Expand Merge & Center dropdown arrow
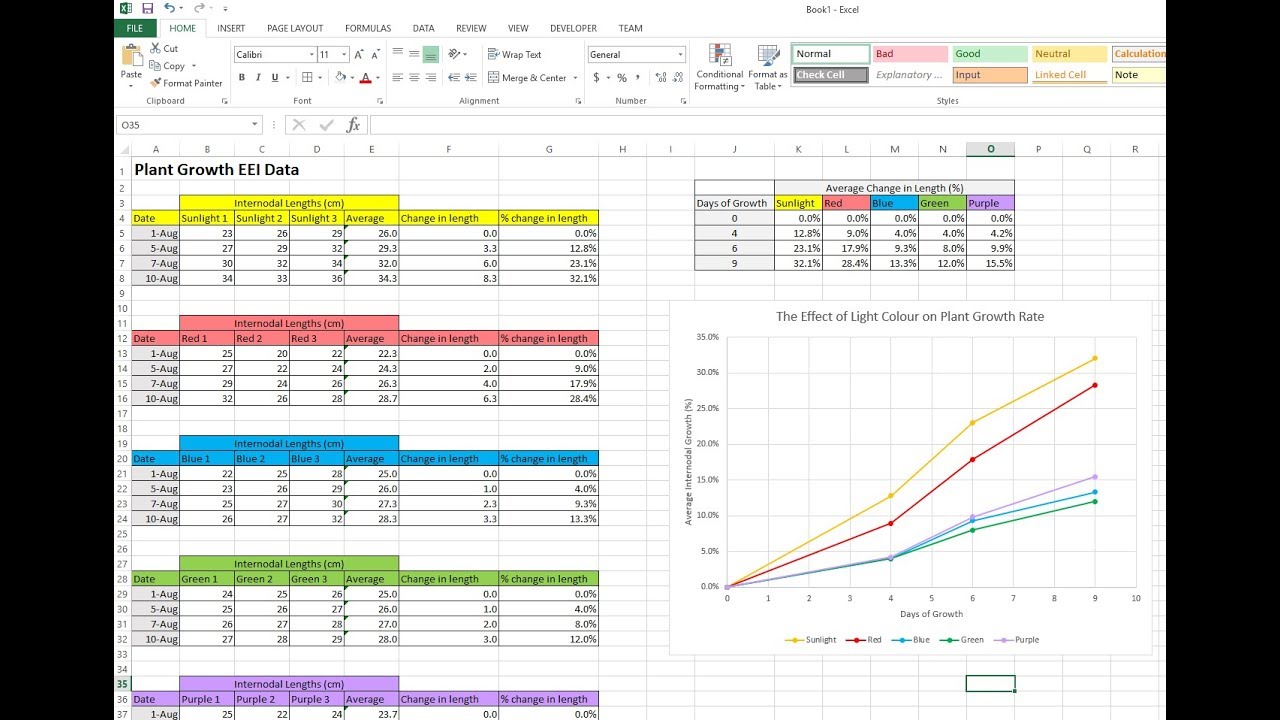 [576, 78]
